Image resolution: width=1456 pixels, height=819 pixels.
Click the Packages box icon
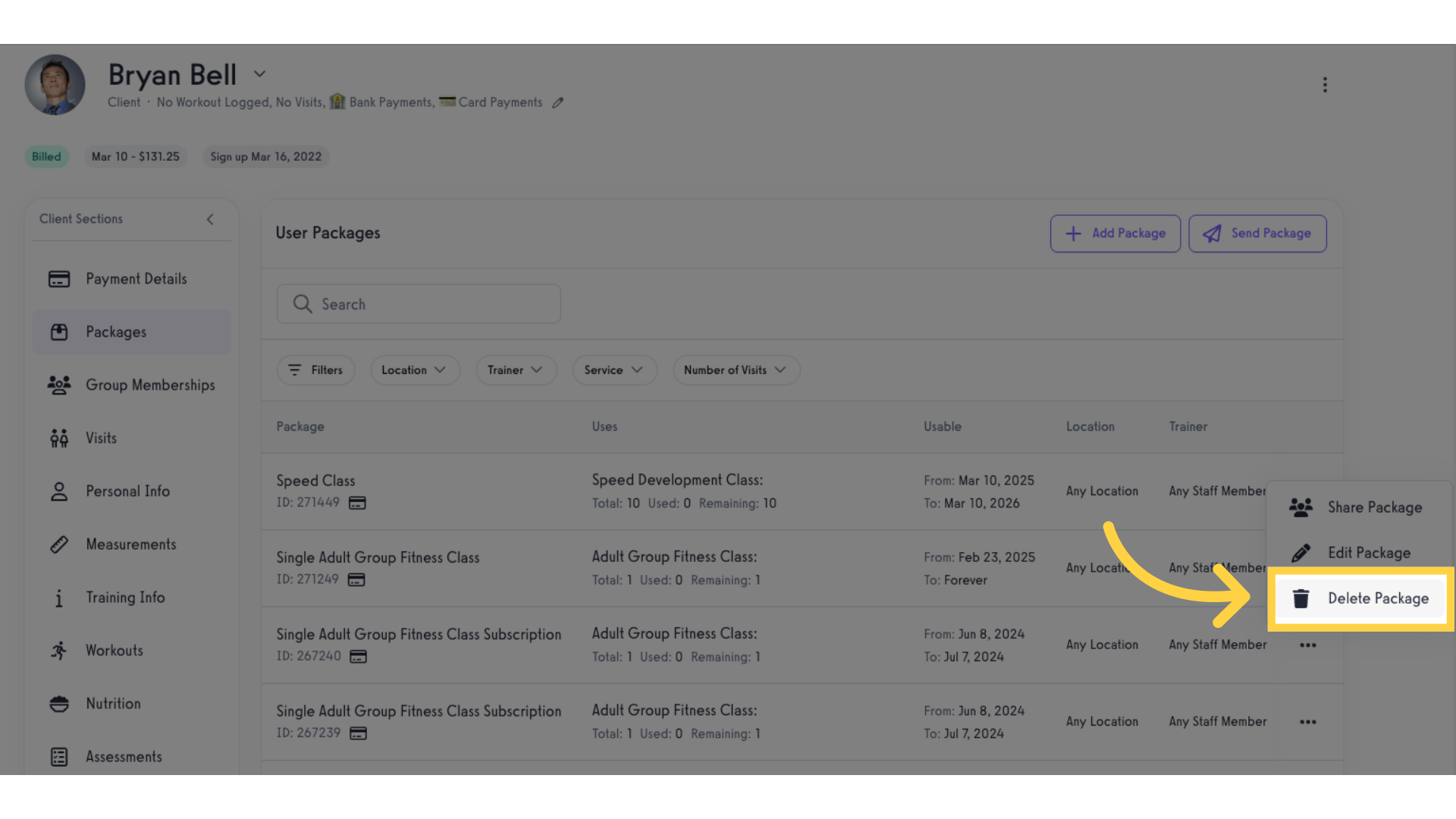pos(59,332)
